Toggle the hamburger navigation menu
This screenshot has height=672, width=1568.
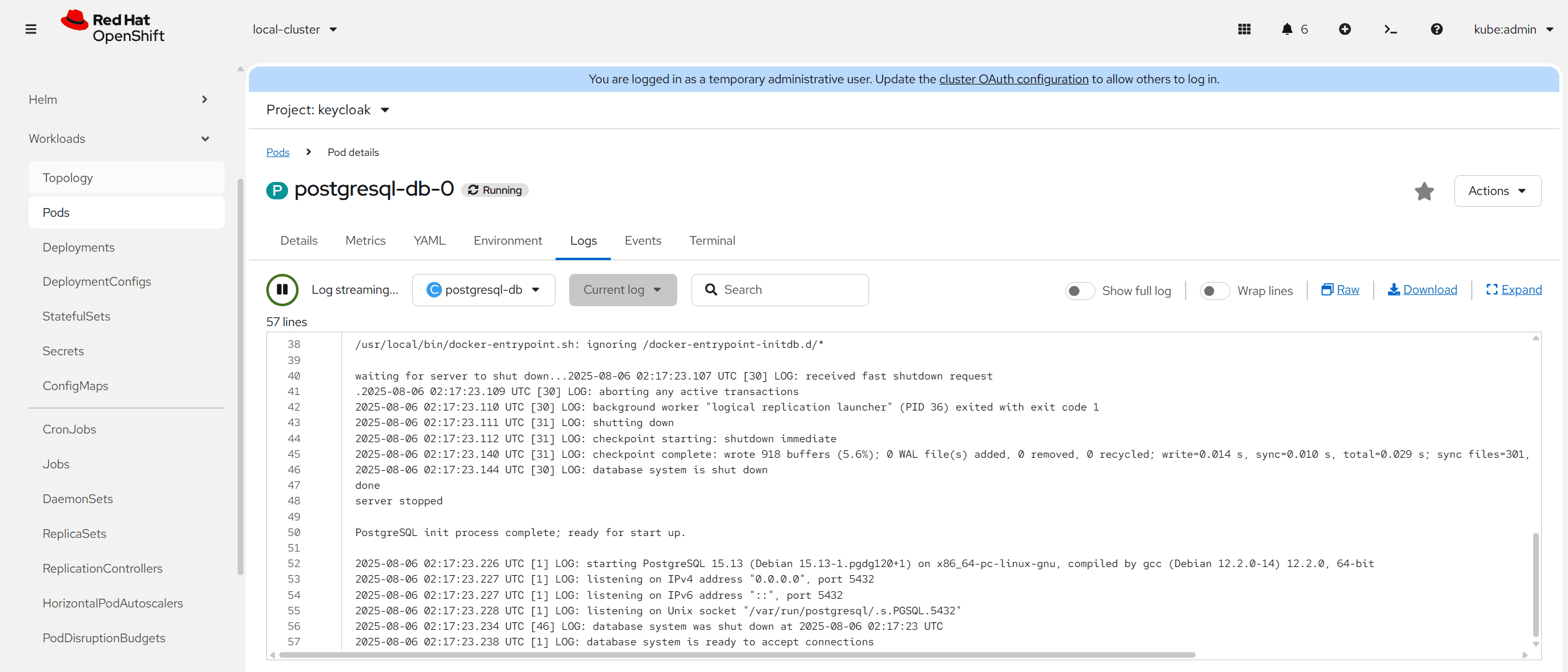click(x=30, y=29)
